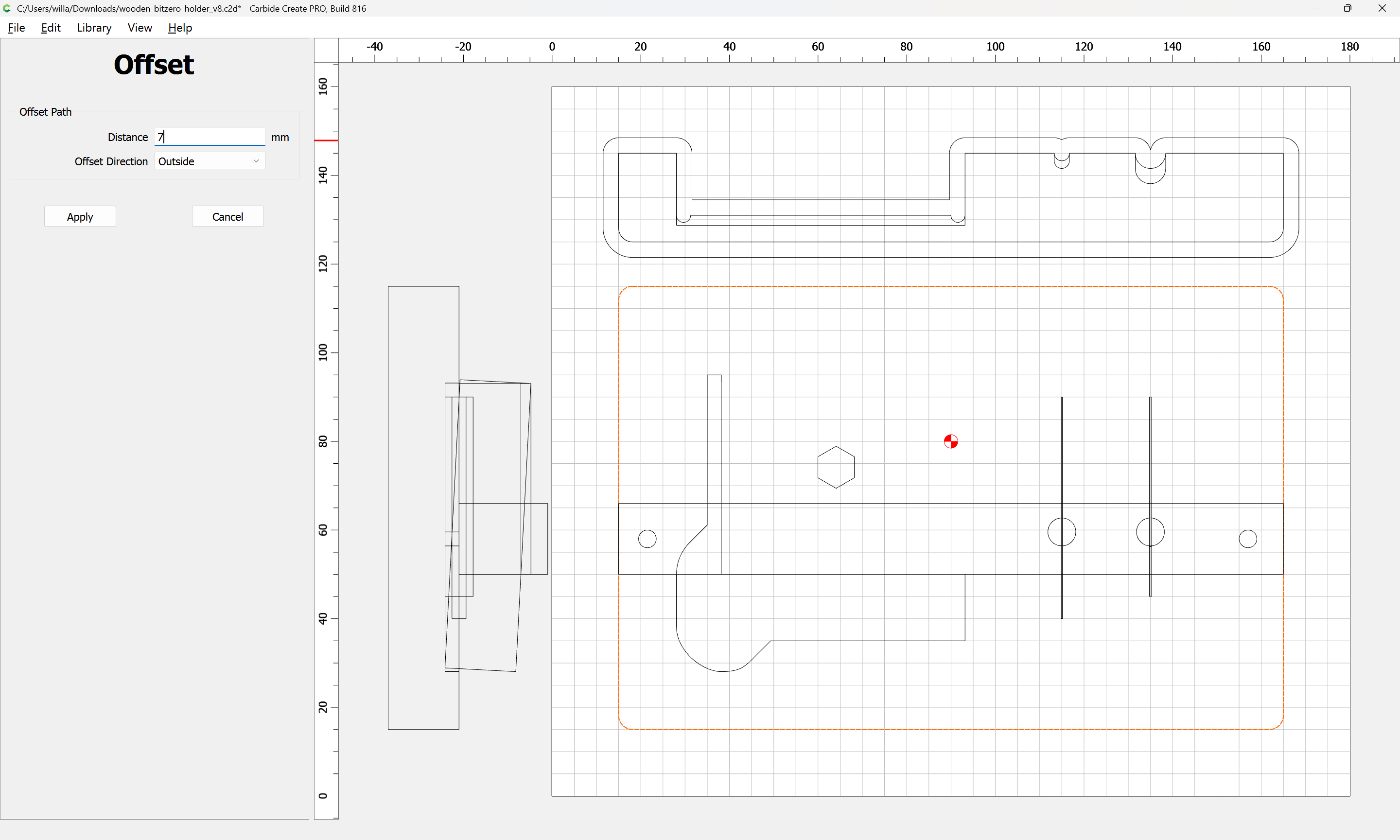Open the File menu
1400x840 pixels.
(x=16, y=28)
